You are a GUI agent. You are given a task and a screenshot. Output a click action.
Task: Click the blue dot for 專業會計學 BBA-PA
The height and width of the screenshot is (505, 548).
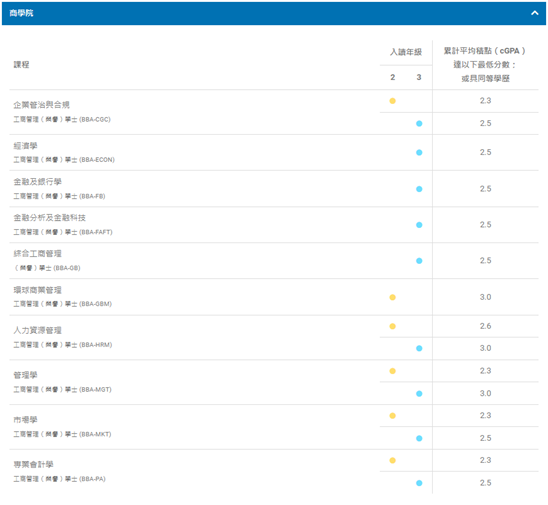coord(419,483)
